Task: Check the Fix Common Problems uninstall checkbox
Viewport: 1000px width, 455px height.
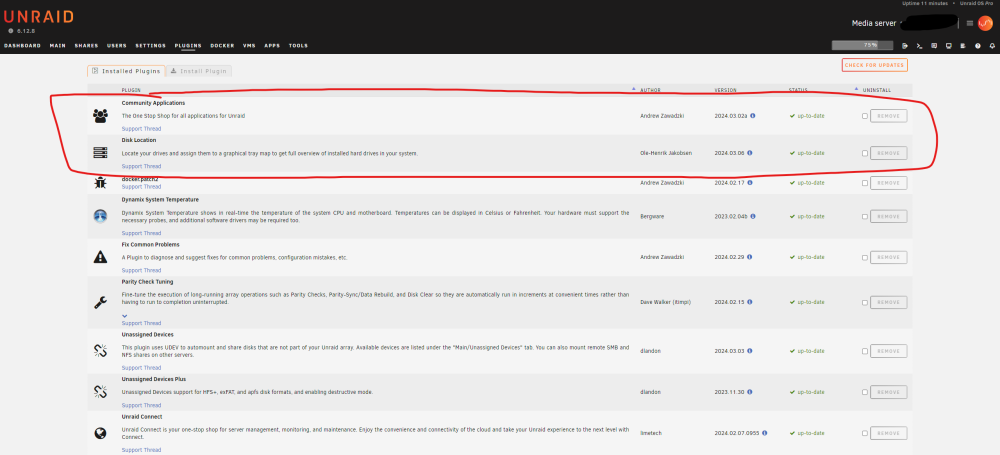Action: pyautogui.click(x=865, y=258)
